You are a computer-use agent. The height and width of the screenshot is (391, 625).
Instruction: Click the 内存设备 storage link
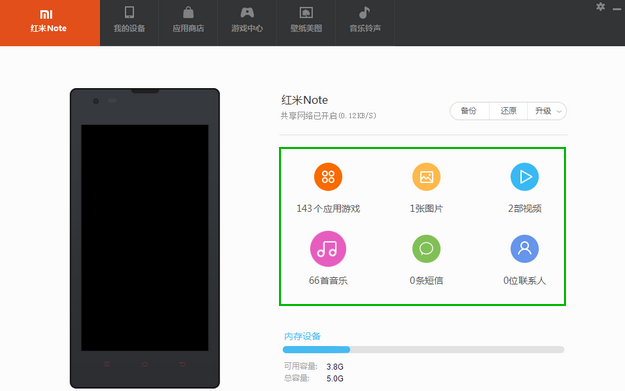pos(302,336)
